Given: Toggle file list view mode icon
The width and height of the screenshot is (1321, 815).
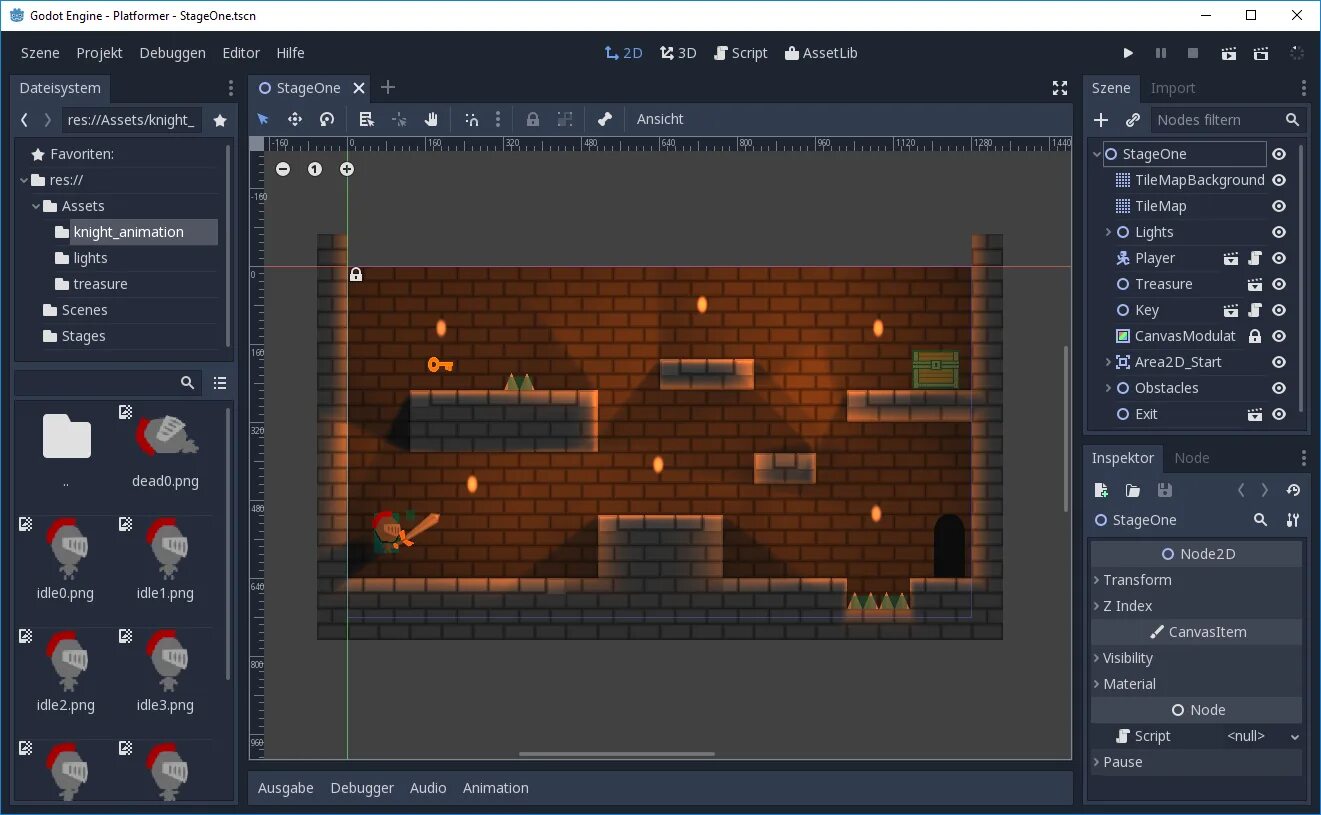Looking at the screenshot, I should (x=220, y=383).
